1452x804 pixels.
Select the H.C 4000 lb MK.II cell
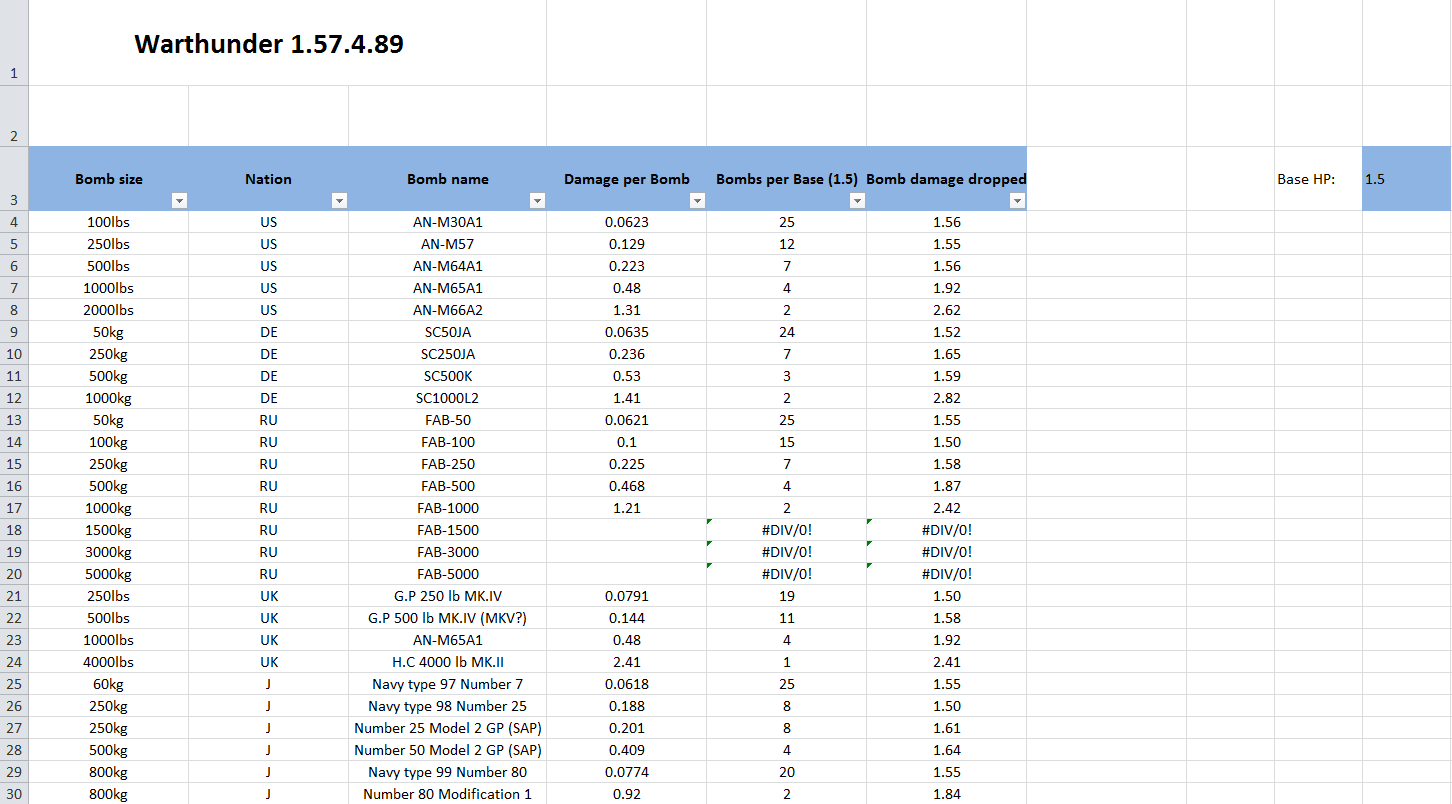pos(447,662)
